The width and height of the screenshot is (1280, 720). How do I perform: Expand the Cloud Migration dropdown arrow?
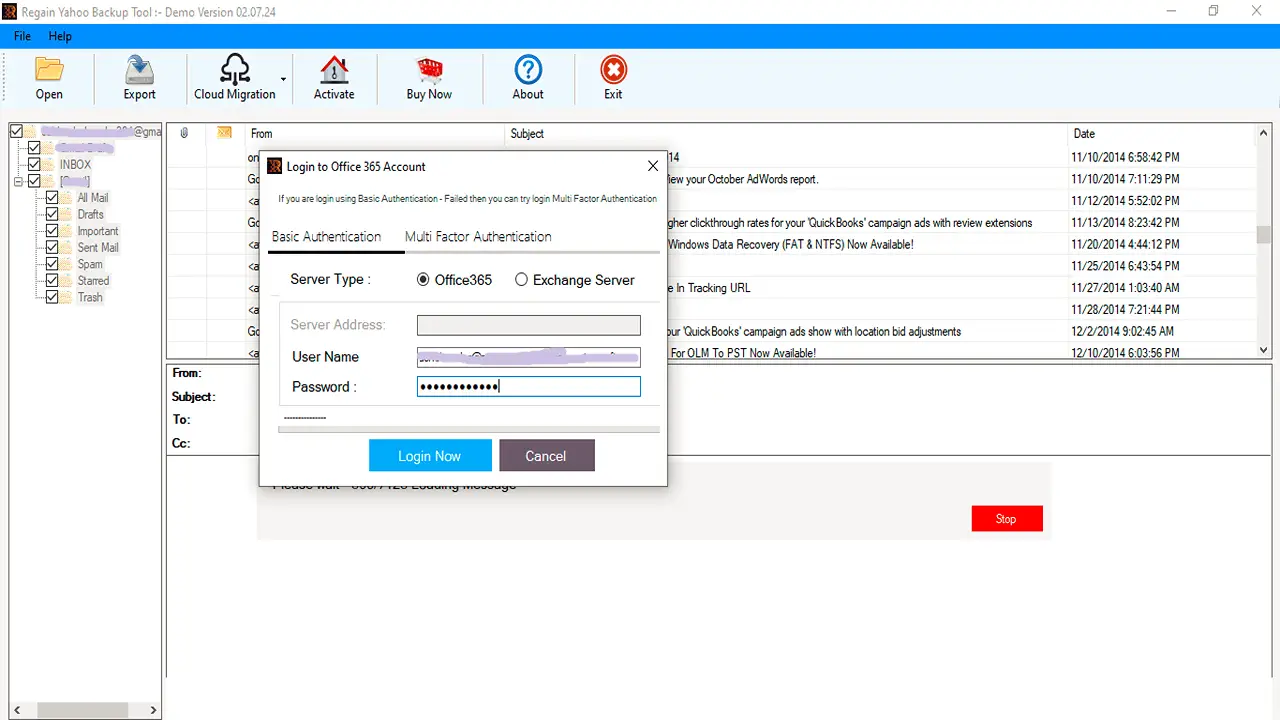[284, 79]
